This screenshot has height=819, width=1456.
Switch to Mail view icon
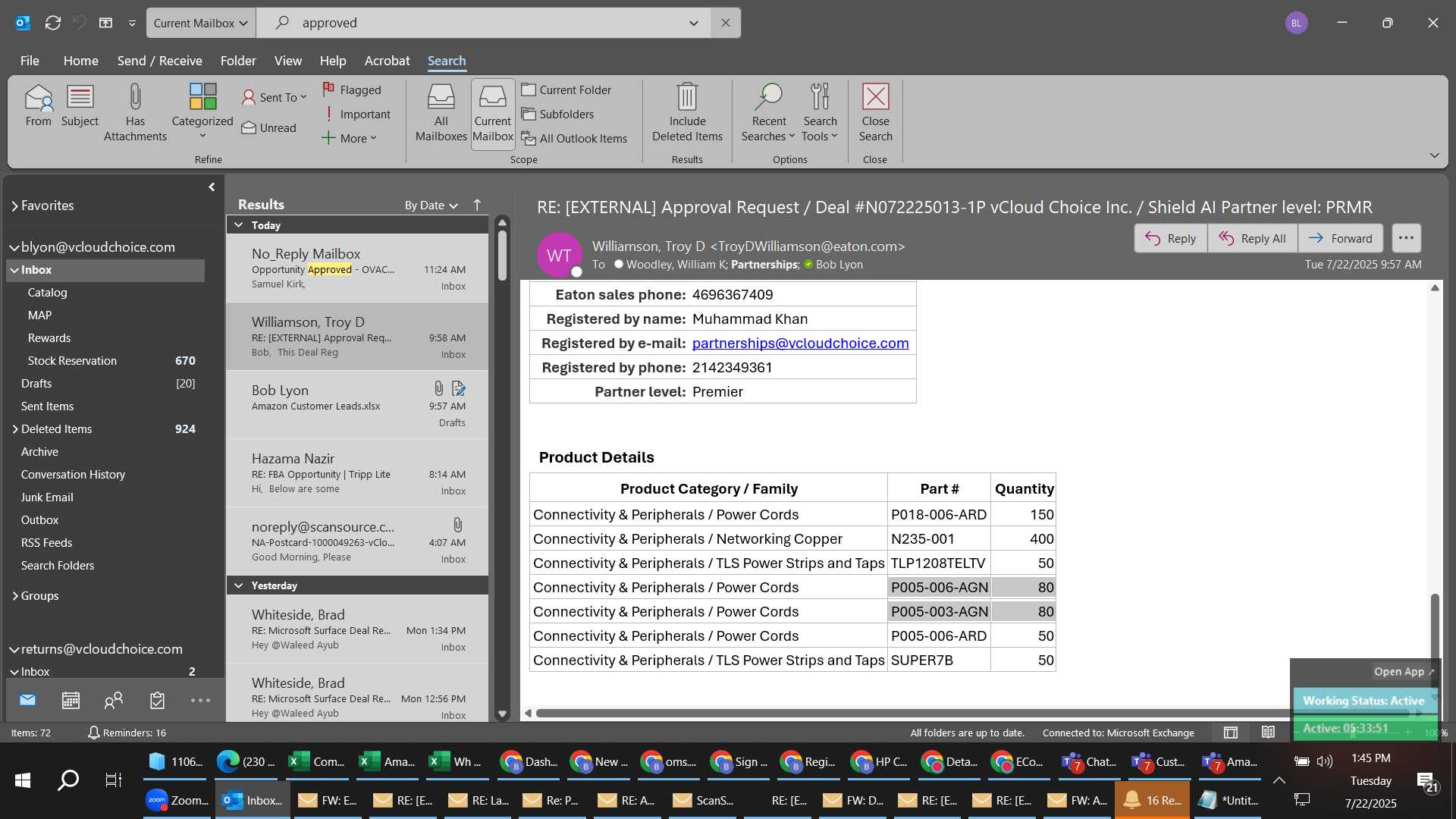click(x=27, y=700)
